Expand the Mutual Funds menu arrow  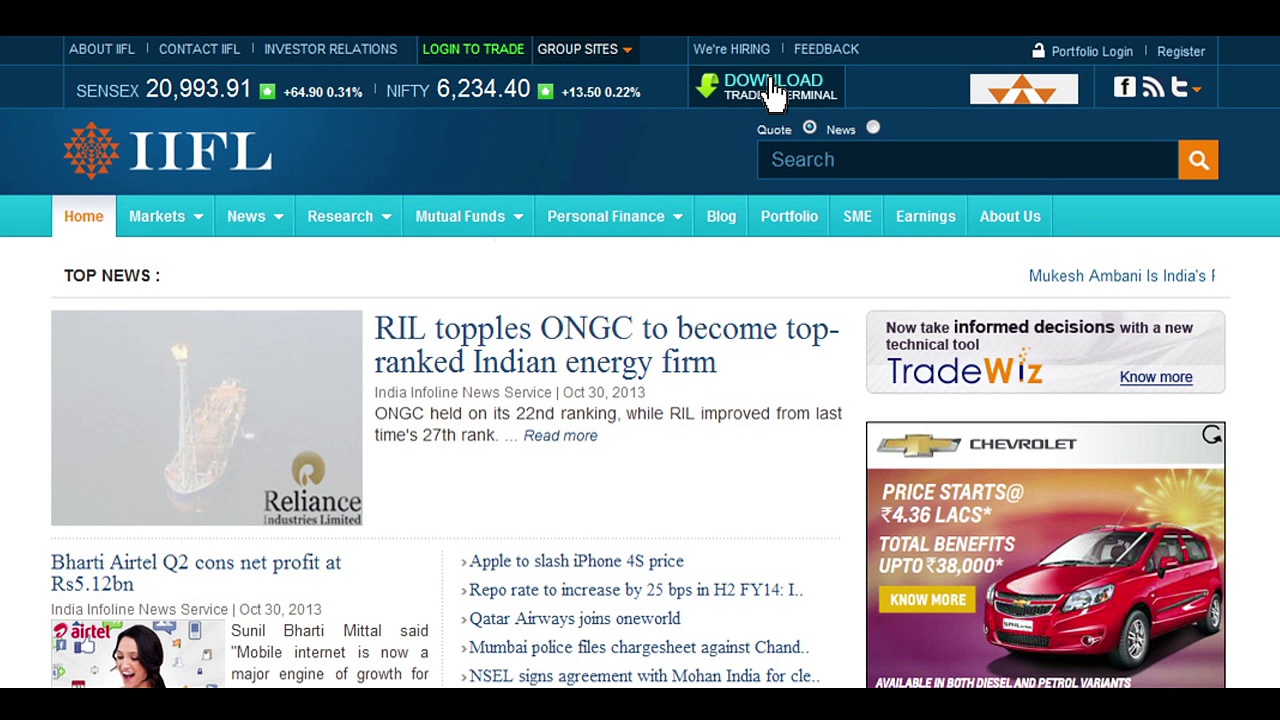[x=518, y=217]
